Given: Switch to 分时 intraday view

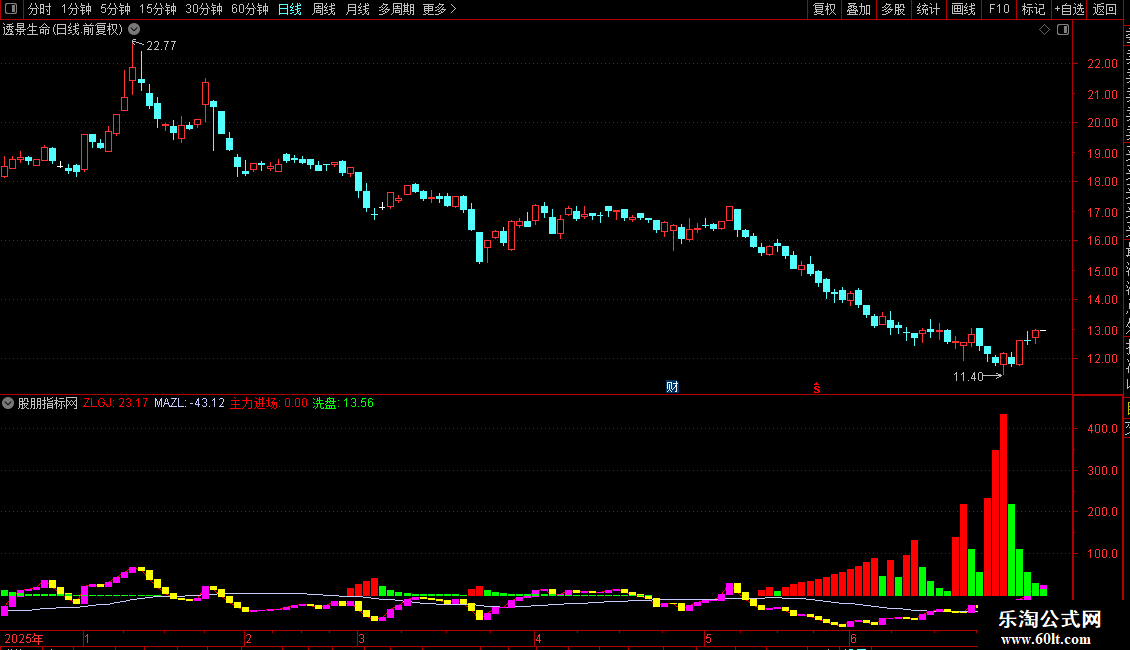Looking at the screenshot, I should tap(40, 9).
